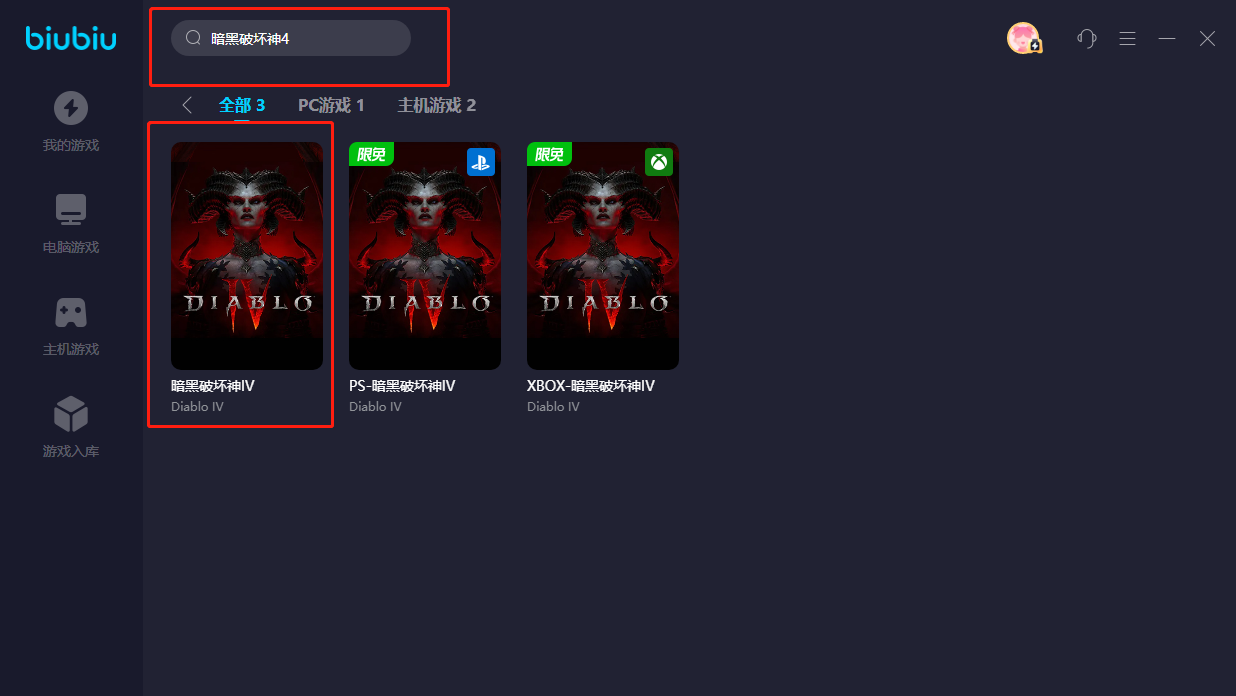Click the 游戏入库 sidebar label
Viewport: 1236px width, 696px height.
(x=71, y=451)
